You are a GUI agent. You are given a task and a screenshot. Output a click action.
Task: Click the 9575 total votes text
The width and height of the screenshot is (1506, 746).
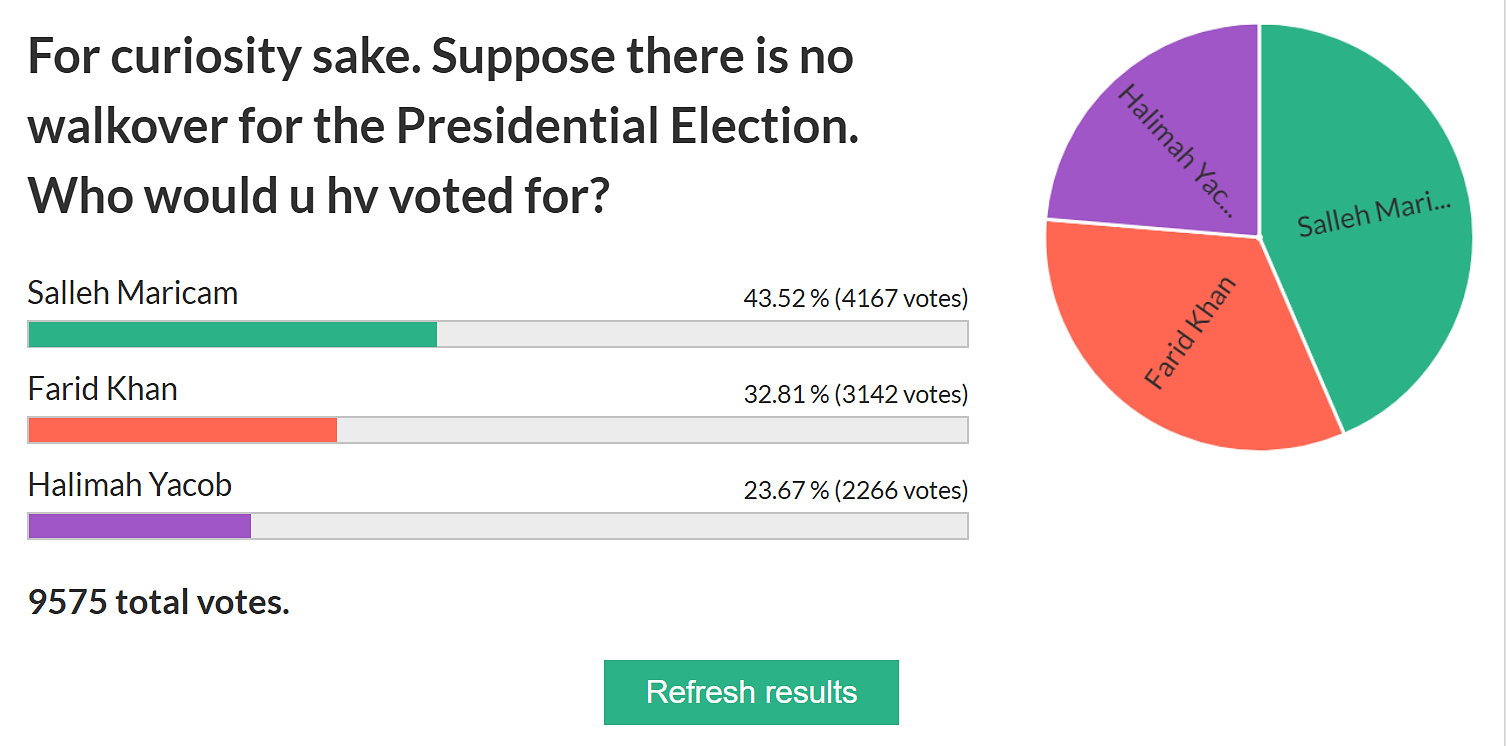click(x=159, y=602)
